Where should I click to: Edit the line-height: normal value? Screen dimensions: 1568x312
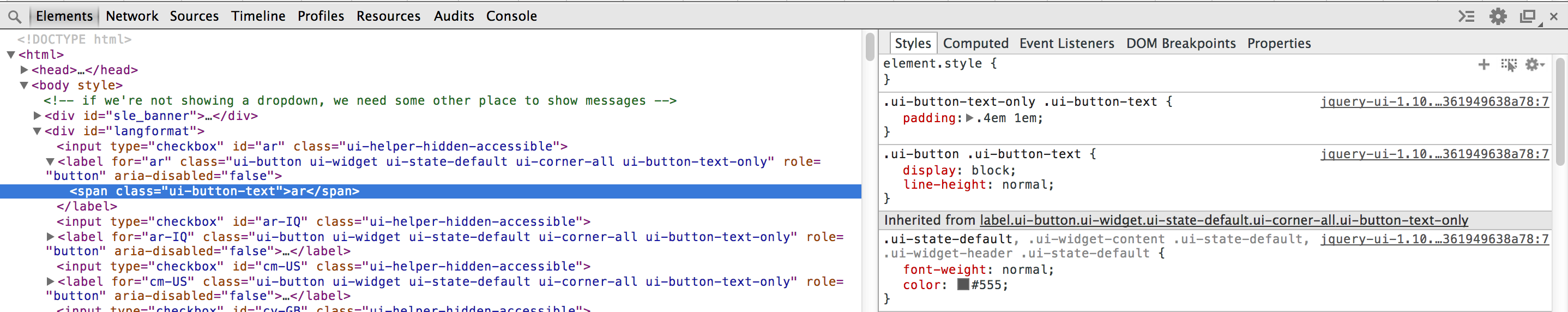point(1024,185)
